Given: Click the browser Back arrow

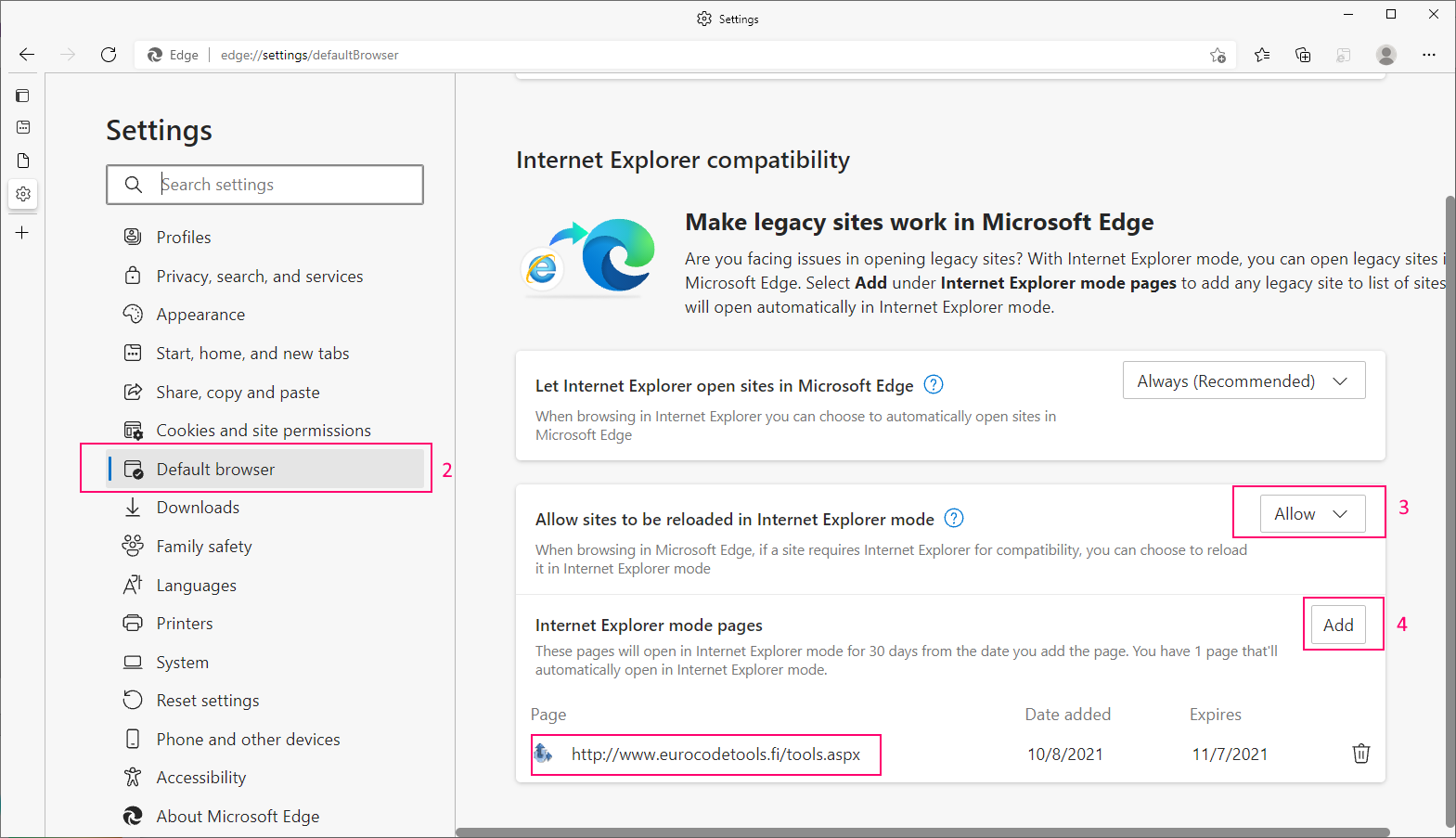Looking at the screenshot, I should coord(27,55).
